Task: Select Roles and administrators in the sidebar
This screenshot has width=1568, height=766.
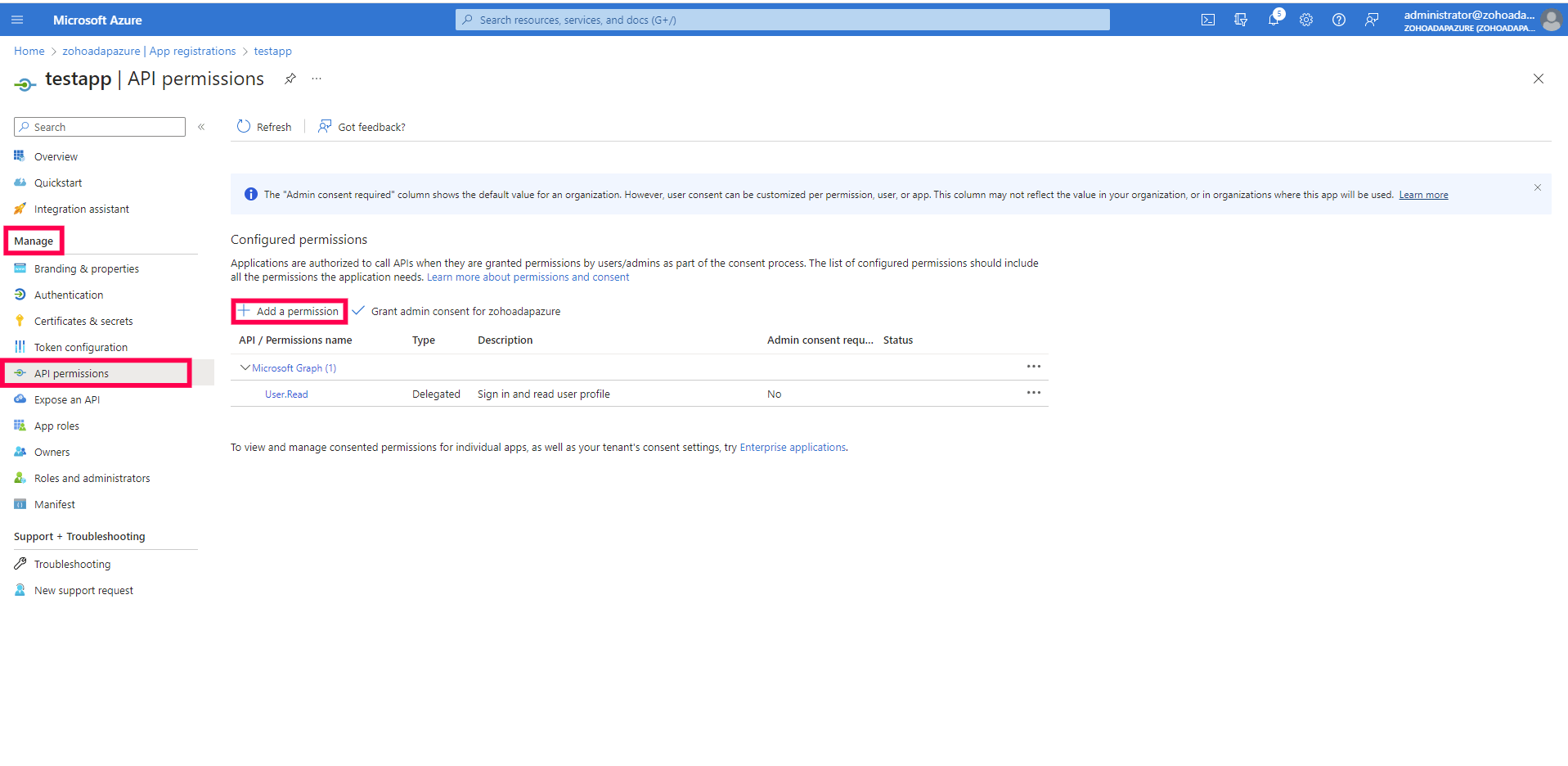Action: pos(92,477)
